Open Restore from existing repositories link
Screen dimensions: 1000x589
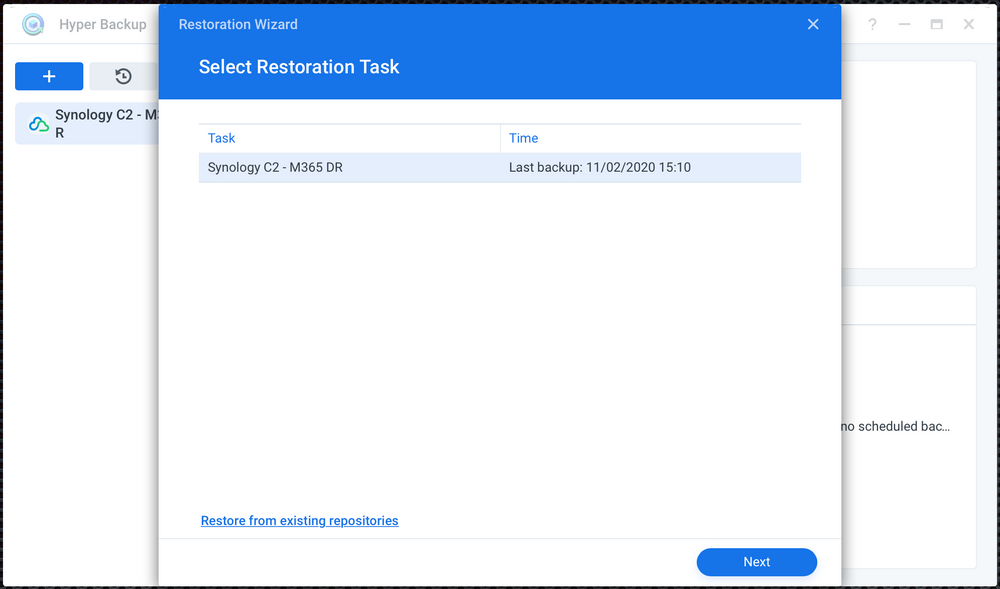pyautogui.click(x=299, y=521)
